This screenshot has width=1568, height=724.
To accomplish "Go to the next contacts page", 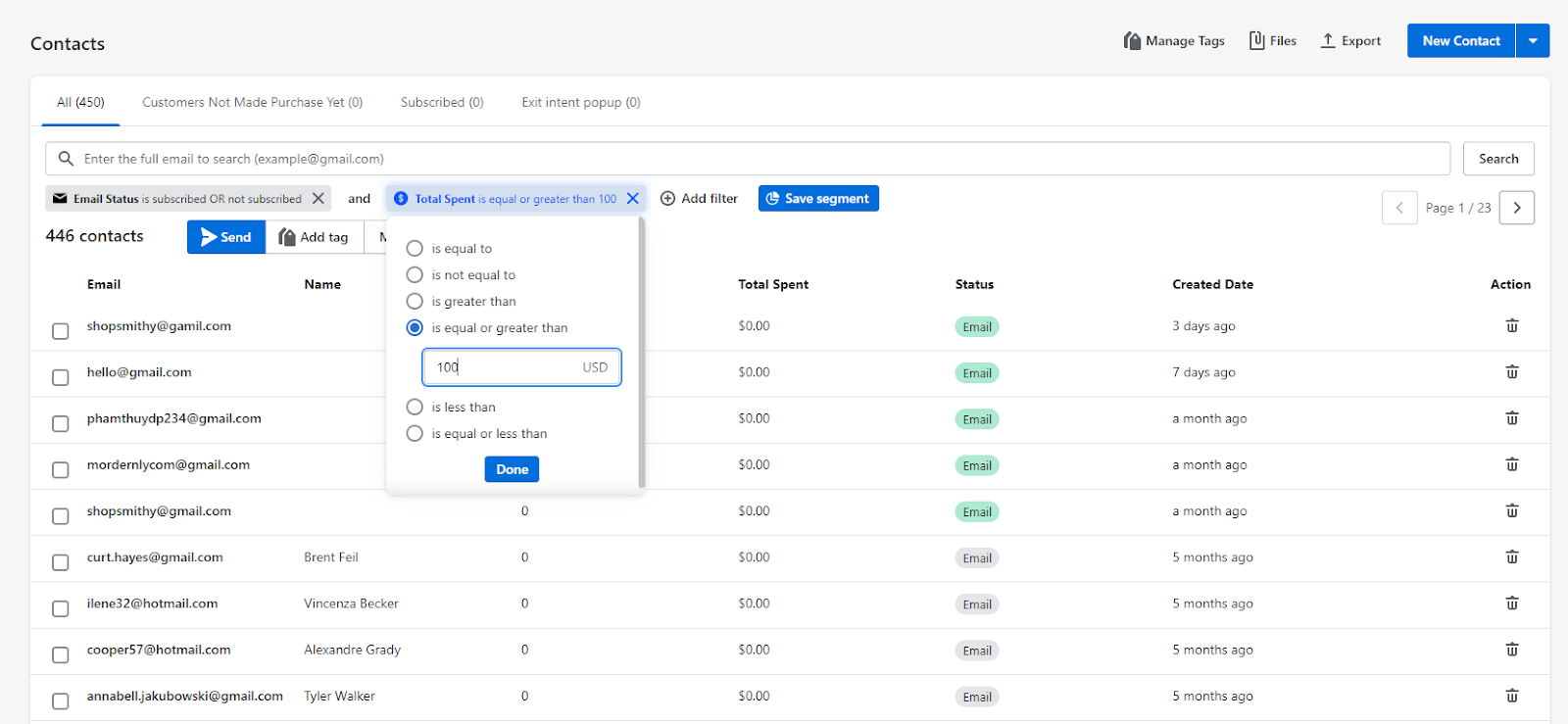I will click(1516, 208).
